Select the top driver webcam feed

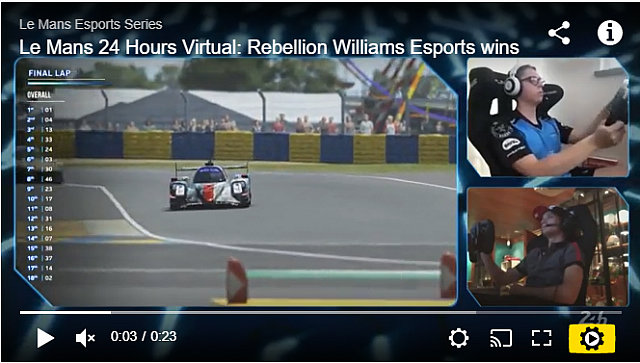click(x=547, y=117)
